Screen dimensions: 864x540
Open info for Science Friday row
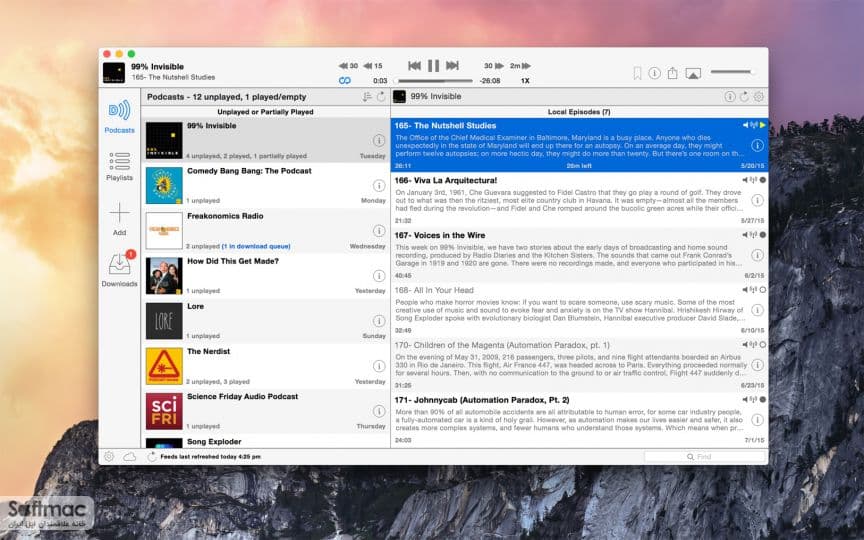pyautogui.click(x=379, y=411)
